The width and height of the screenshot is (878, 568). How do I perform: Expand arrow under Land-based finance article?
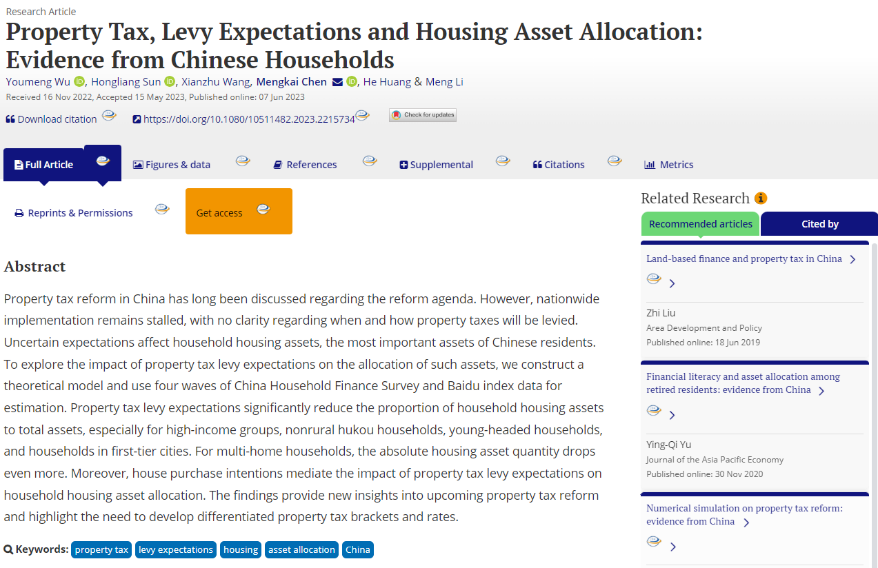pos(672,284)
